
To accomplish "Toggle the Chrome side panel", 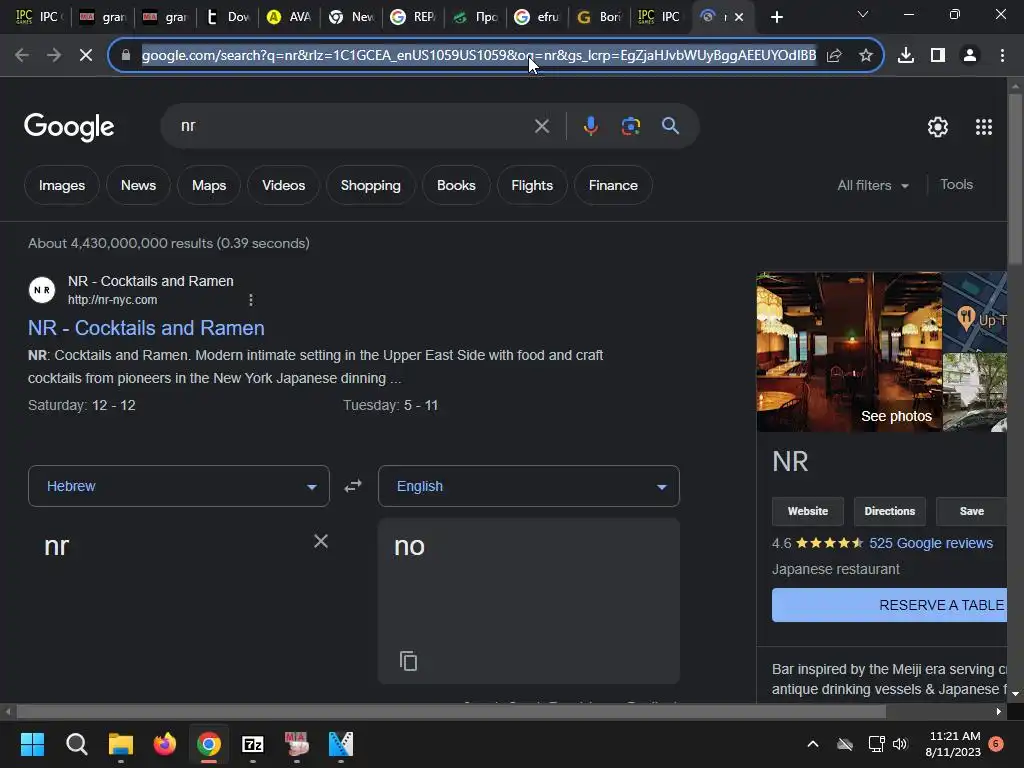I will [x=938, y=56].
